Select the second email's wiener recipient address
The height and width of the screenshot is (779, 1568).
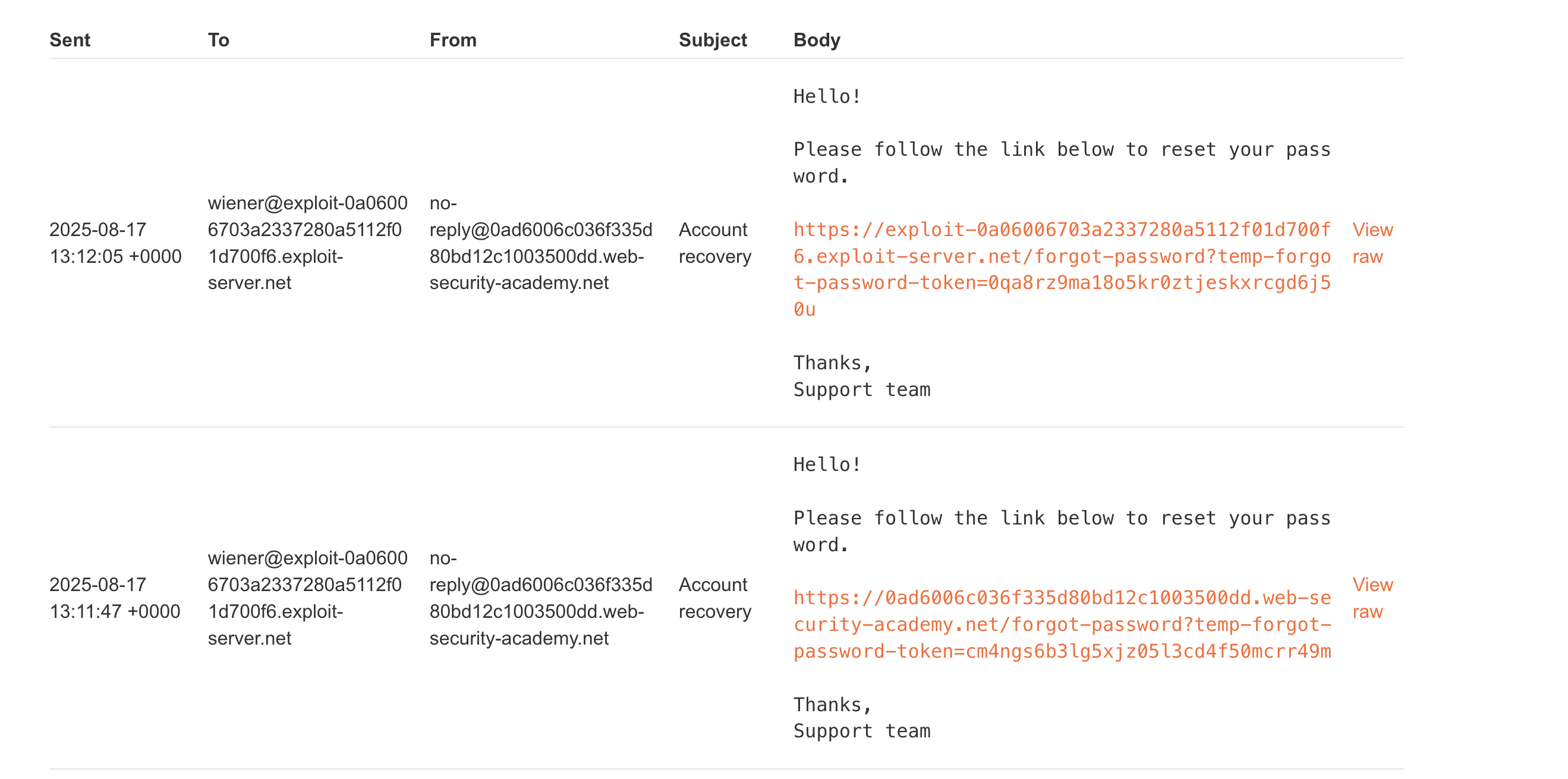pyautogui.click(x=307, y=598)
